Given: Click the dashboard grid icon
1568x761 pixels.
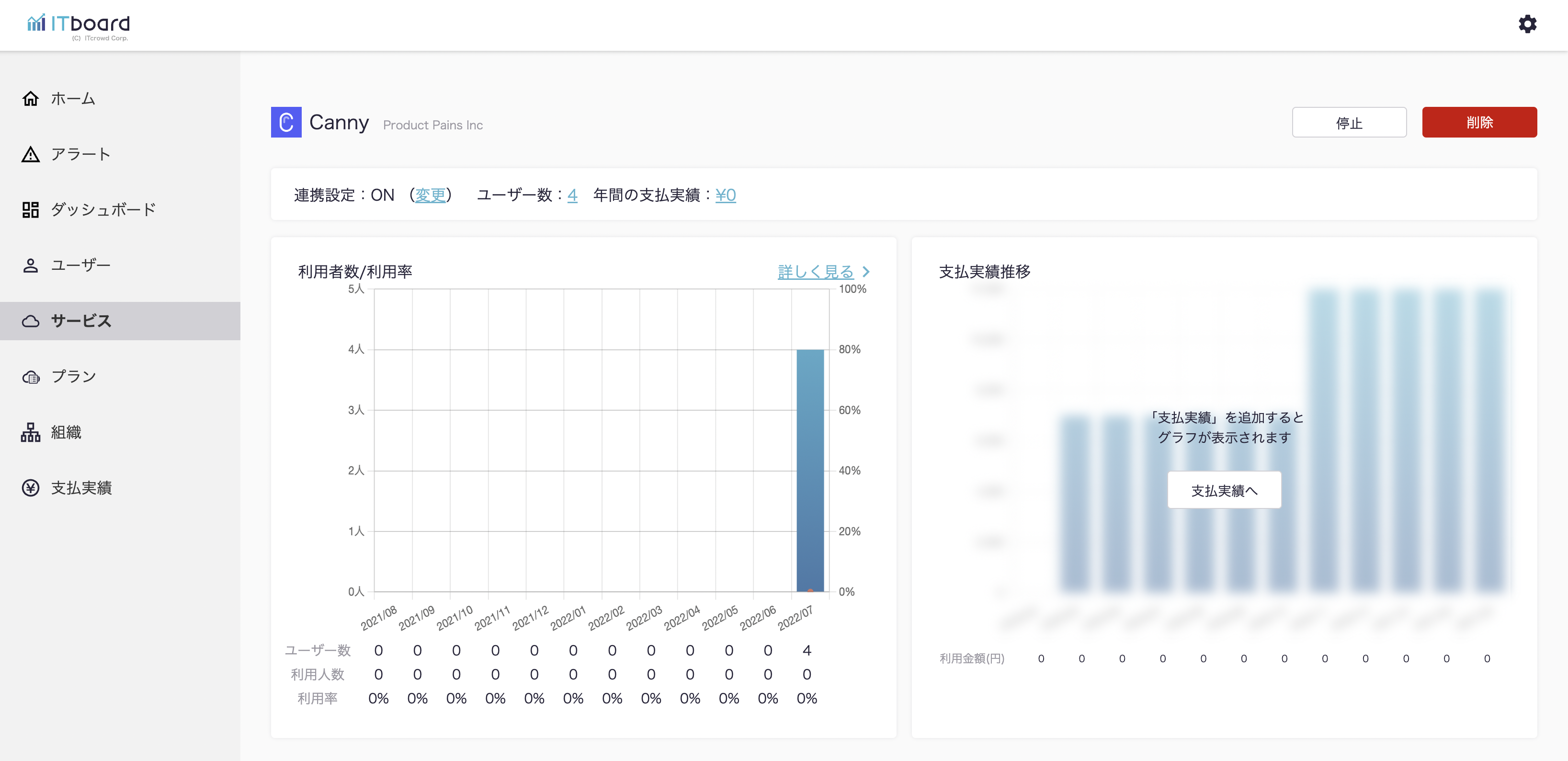Looking at the screenshot, I should pyautogui.click(x=31, y=209).
